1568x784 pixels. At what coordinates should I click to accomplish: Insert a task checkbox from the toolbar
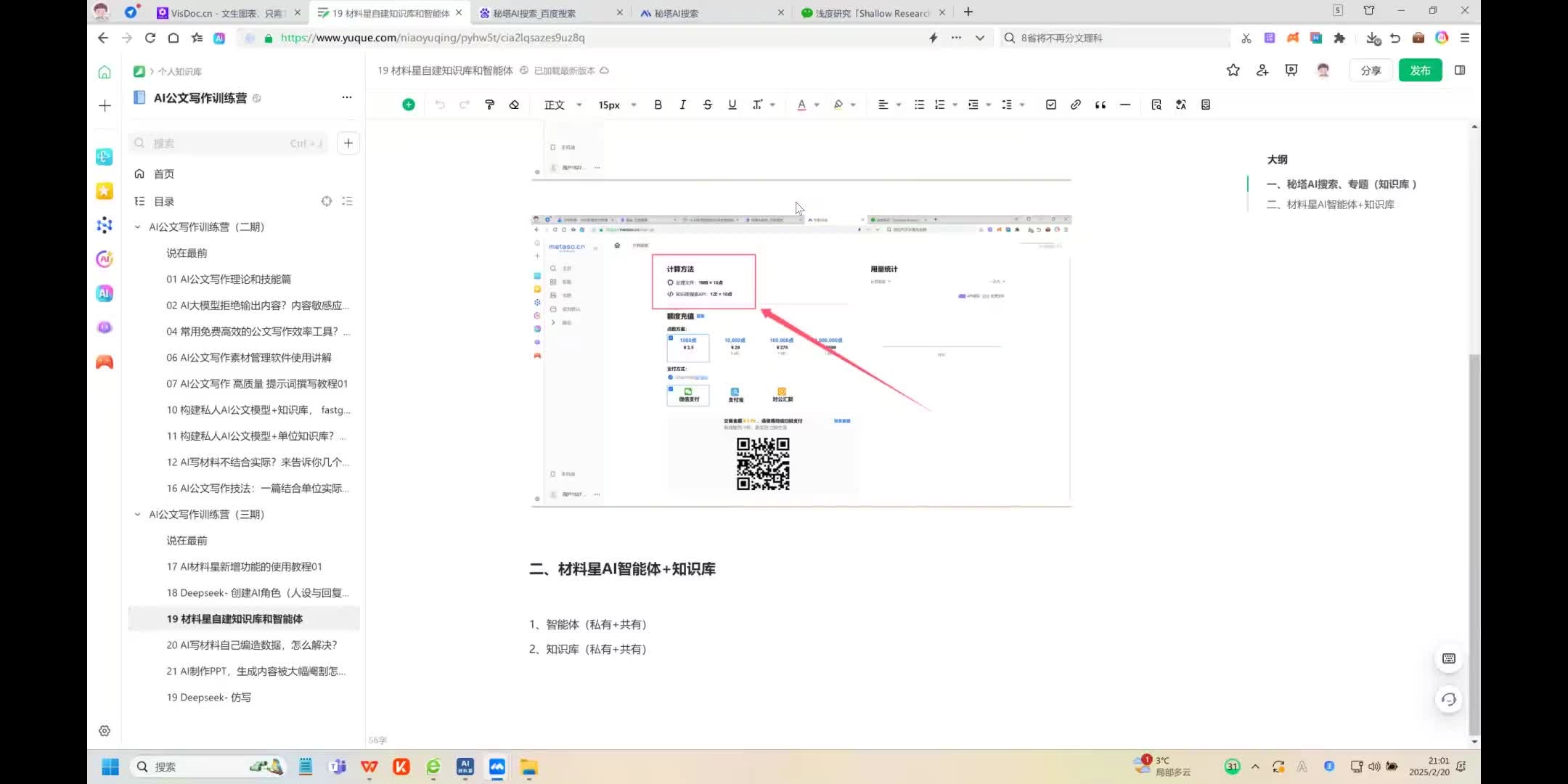point(1050,105)
